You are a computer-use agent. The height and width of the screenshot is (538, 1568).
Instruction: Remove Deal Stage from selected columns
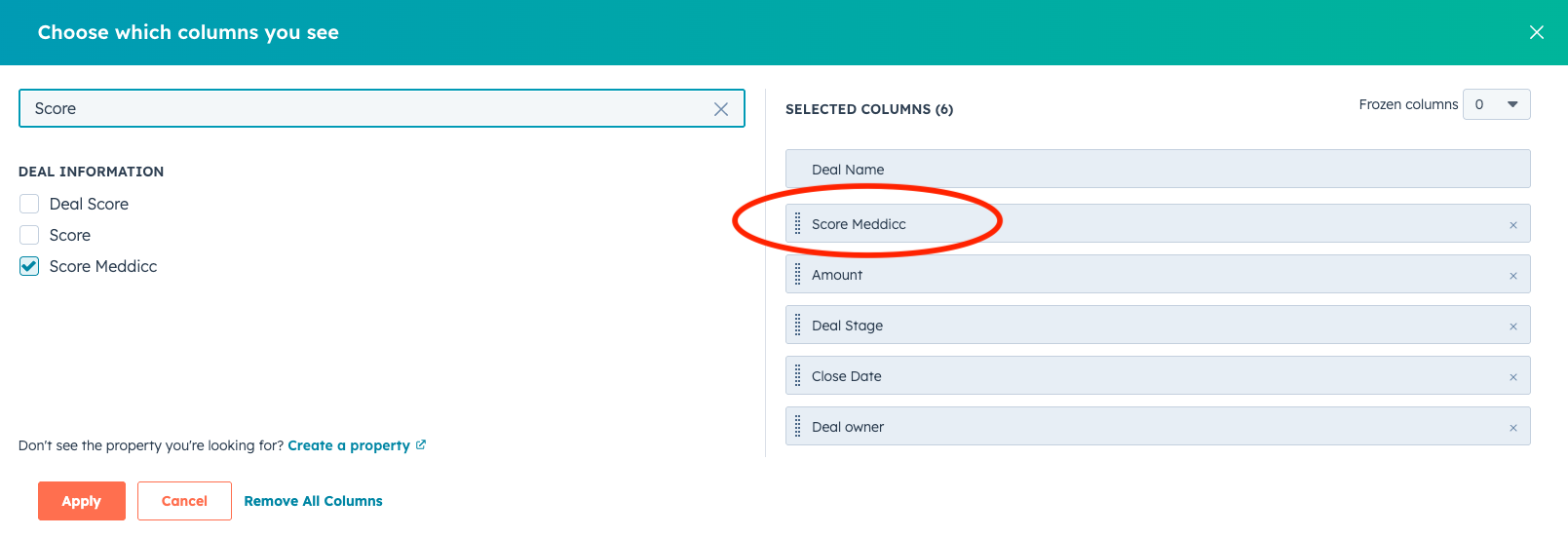click(1512, 327)
